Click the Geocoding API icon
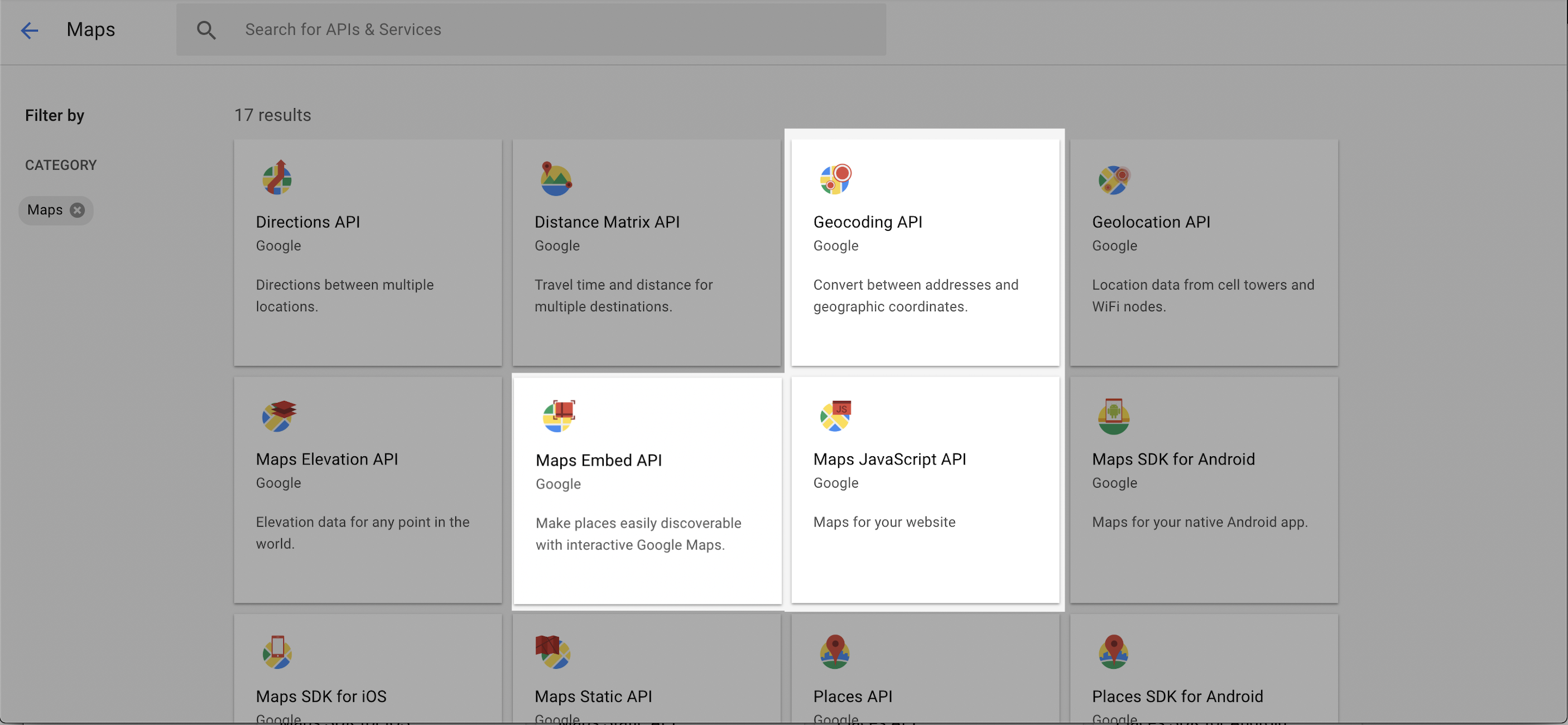The width and height of the screenshot is (1568, 725). 835,178
